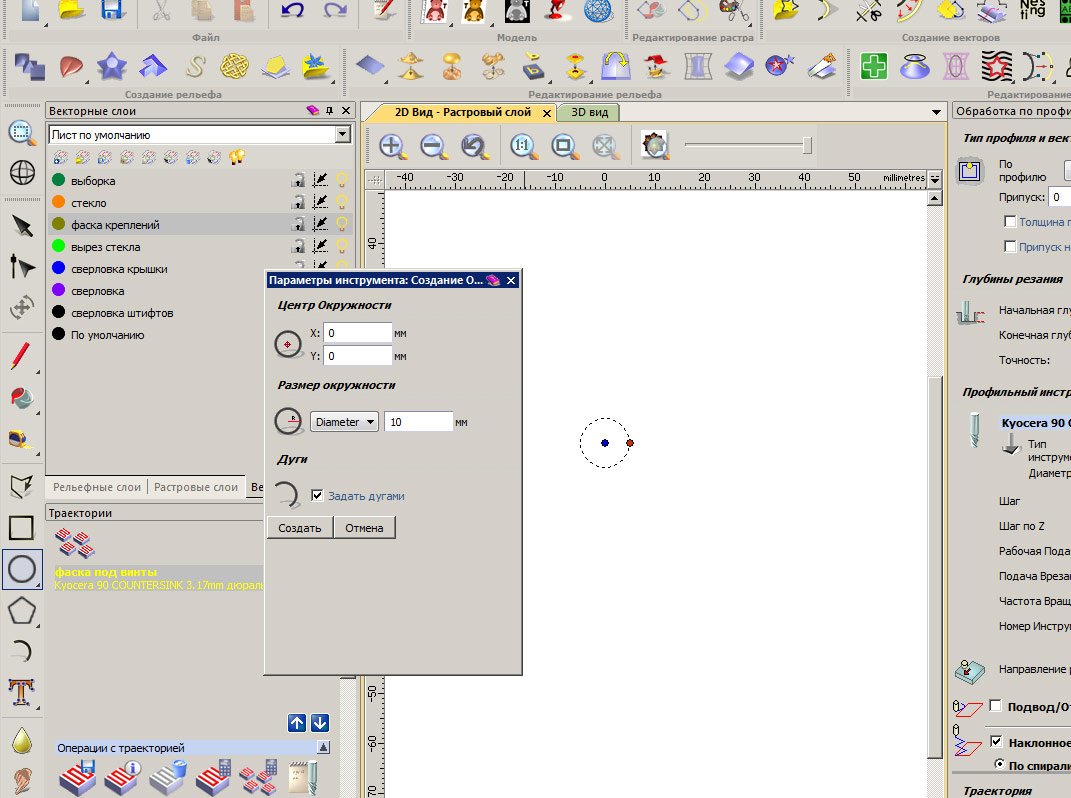Toggle the Задать дугами checkbox
Screen dimensions: 1071x798
coord(317,495)
